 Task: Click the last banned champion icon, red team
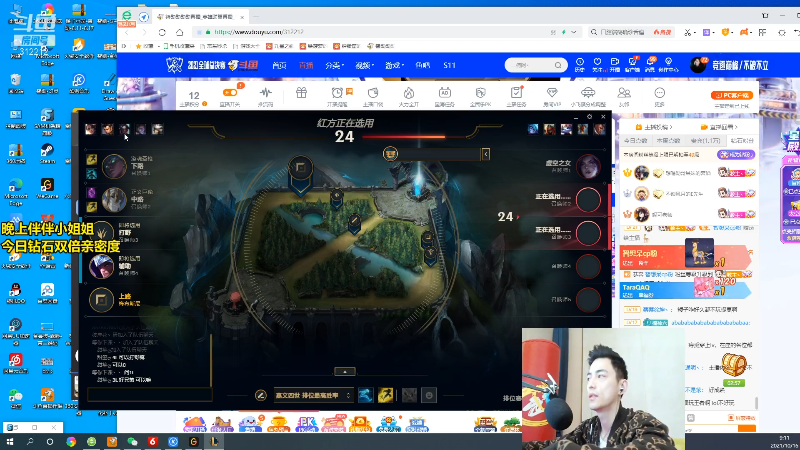point(599,129)
